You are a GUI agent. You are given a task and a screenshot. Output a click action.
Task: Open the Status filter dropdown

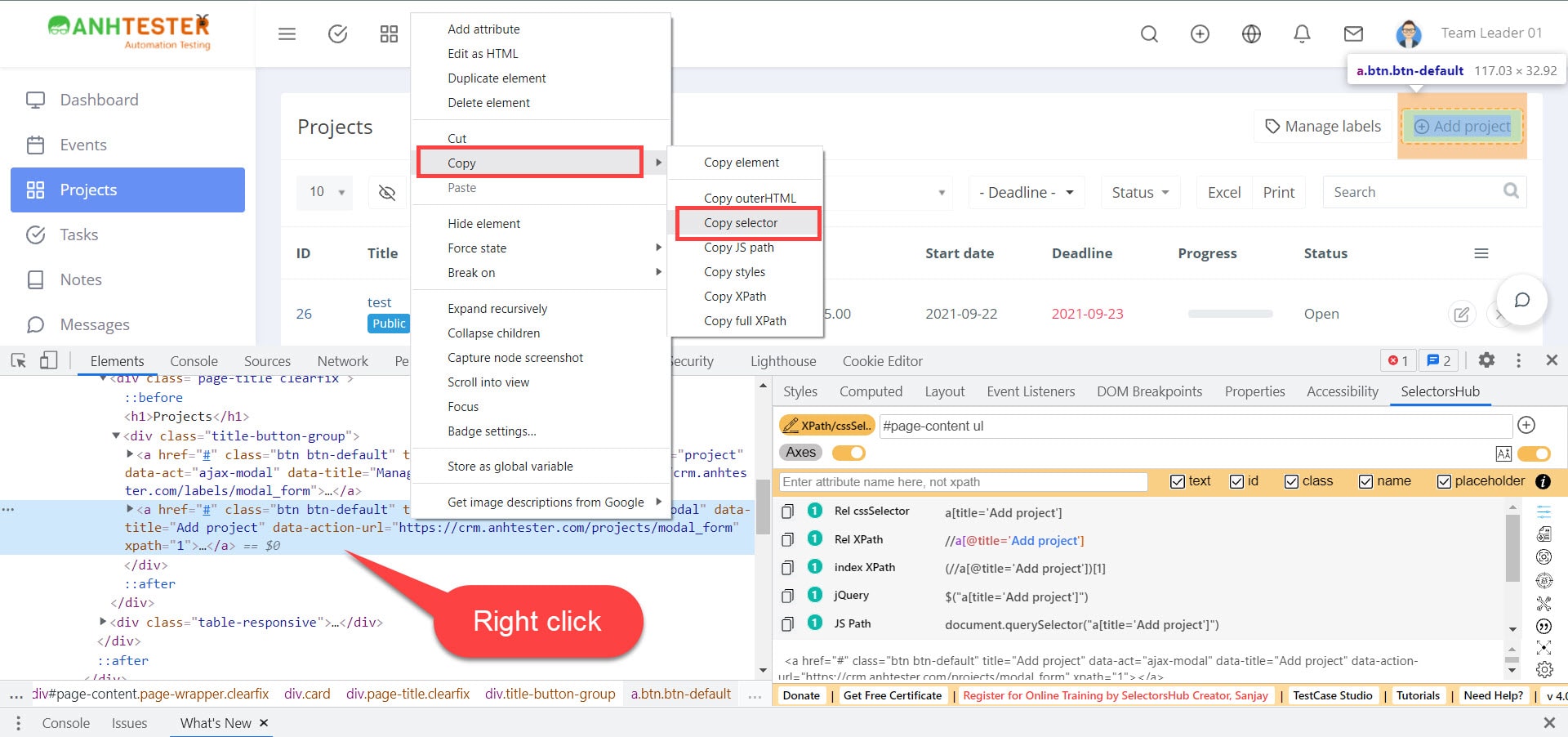click(1140, 192)
